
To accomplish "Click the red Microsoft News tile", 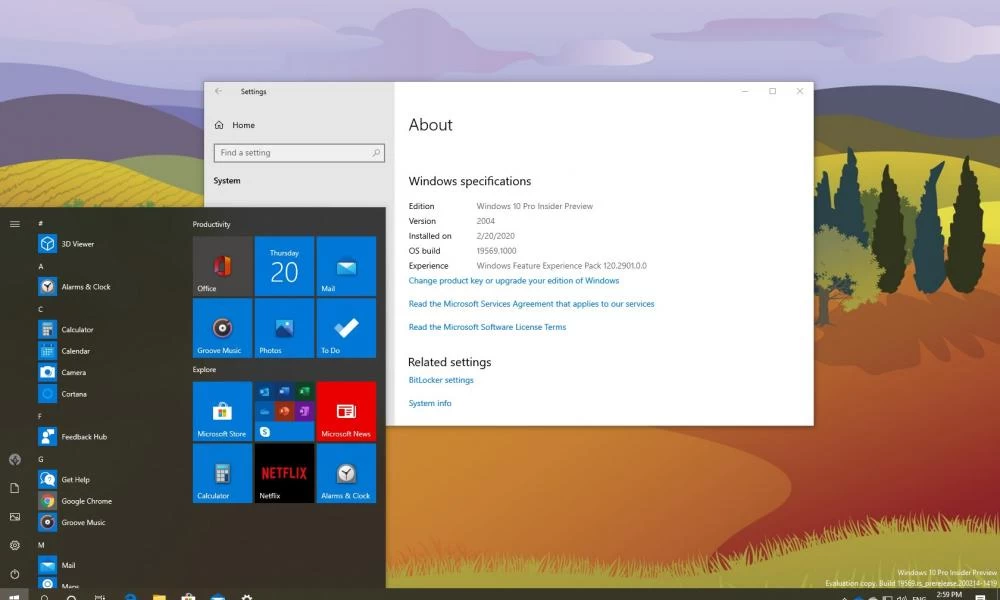I will coord(346,411).
